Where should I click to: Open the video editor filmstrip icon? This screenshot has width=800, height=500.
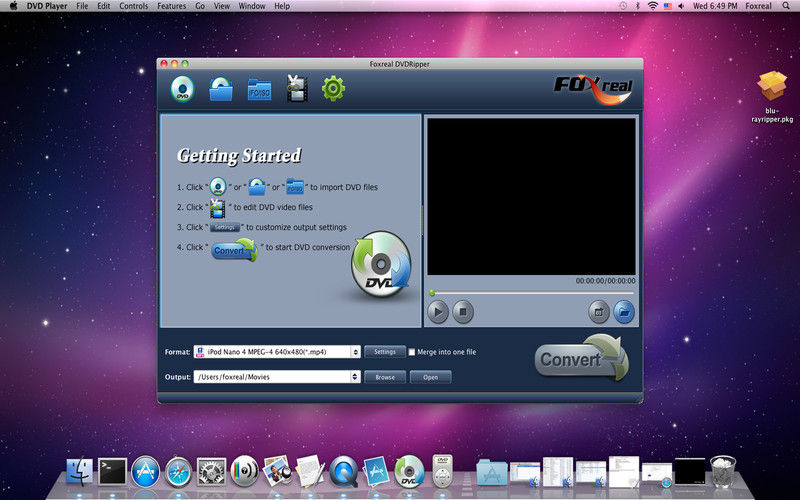296,89
